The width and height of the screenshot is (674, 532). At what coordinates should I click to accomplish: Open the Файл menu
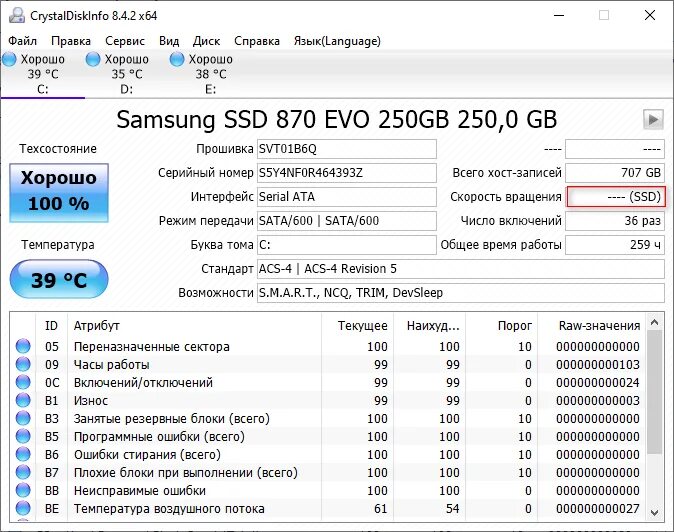22,41
